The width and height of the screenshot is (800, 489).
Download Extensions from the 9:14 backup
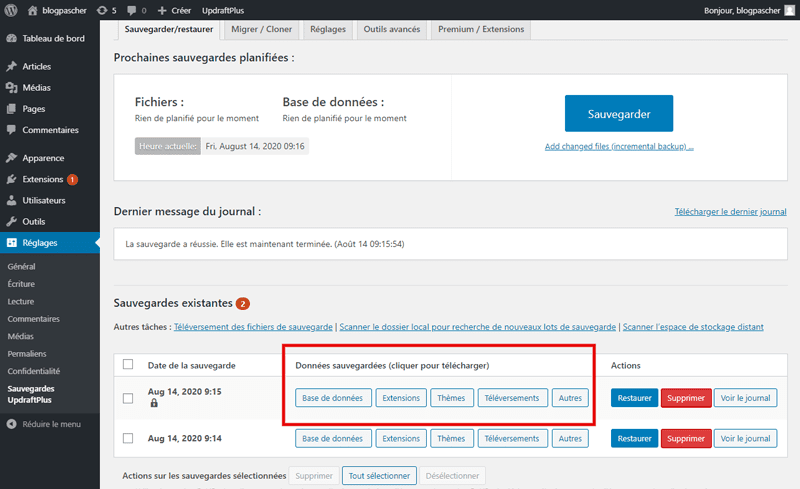coord(401,438)
